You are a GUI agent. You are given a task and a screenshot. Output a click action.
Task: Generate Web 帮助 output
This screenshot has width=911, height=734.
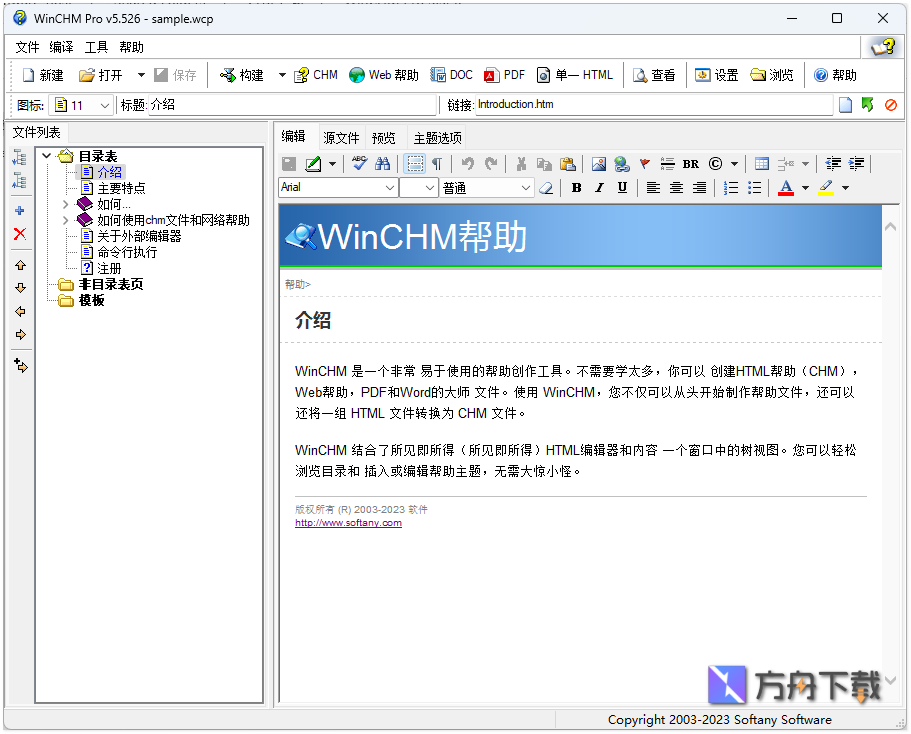[384, 74]
